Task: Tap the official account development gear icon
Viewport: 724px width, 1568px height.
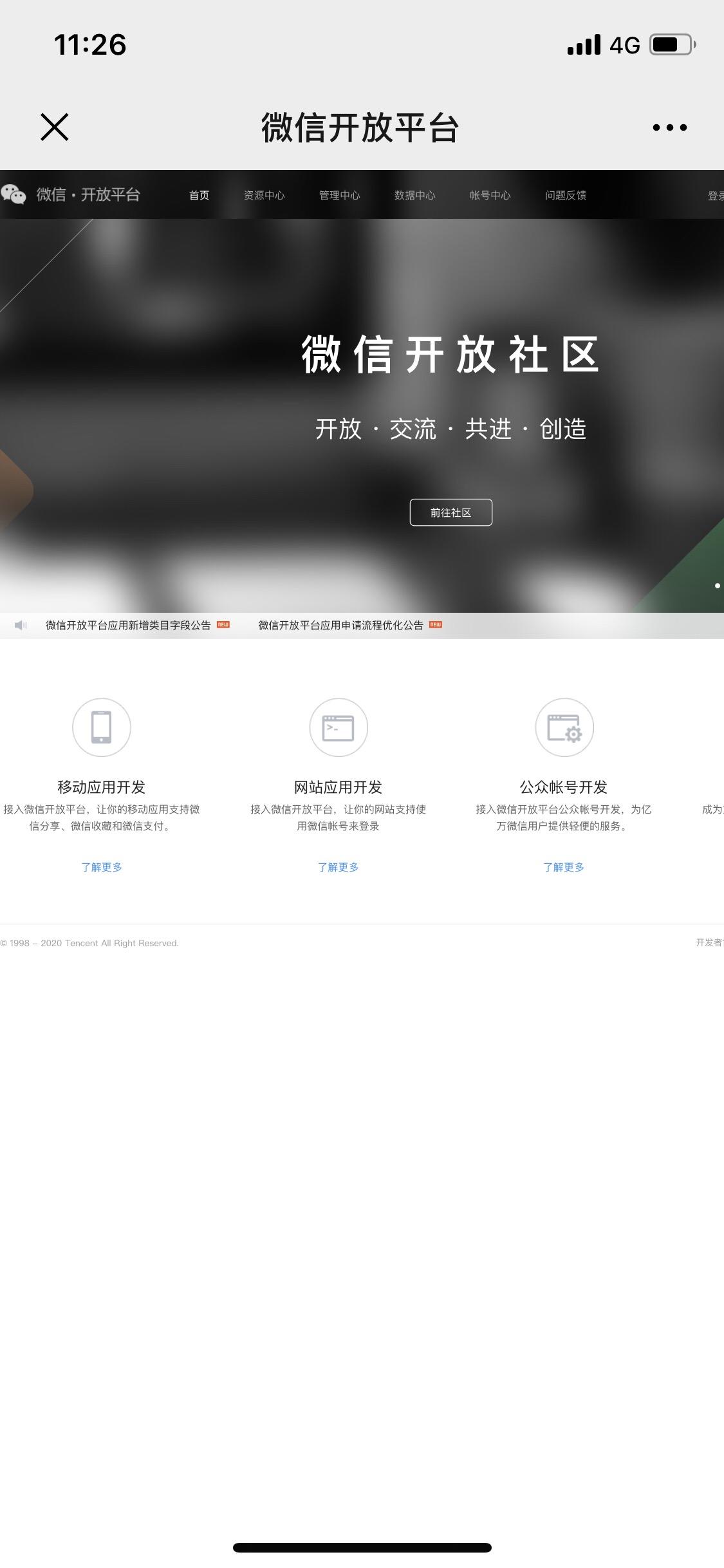Action: (x=564, y=727)
